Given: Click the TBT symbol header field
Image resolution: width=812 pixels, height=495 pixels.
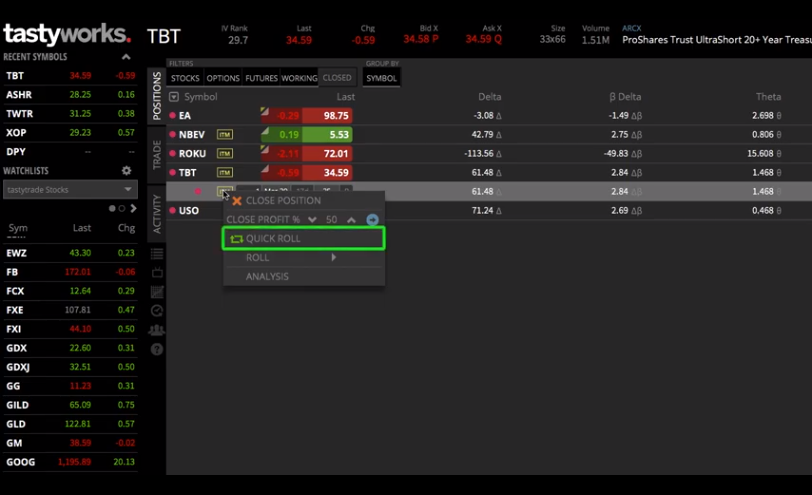Looking at the screenshot, I should (164, 36).
